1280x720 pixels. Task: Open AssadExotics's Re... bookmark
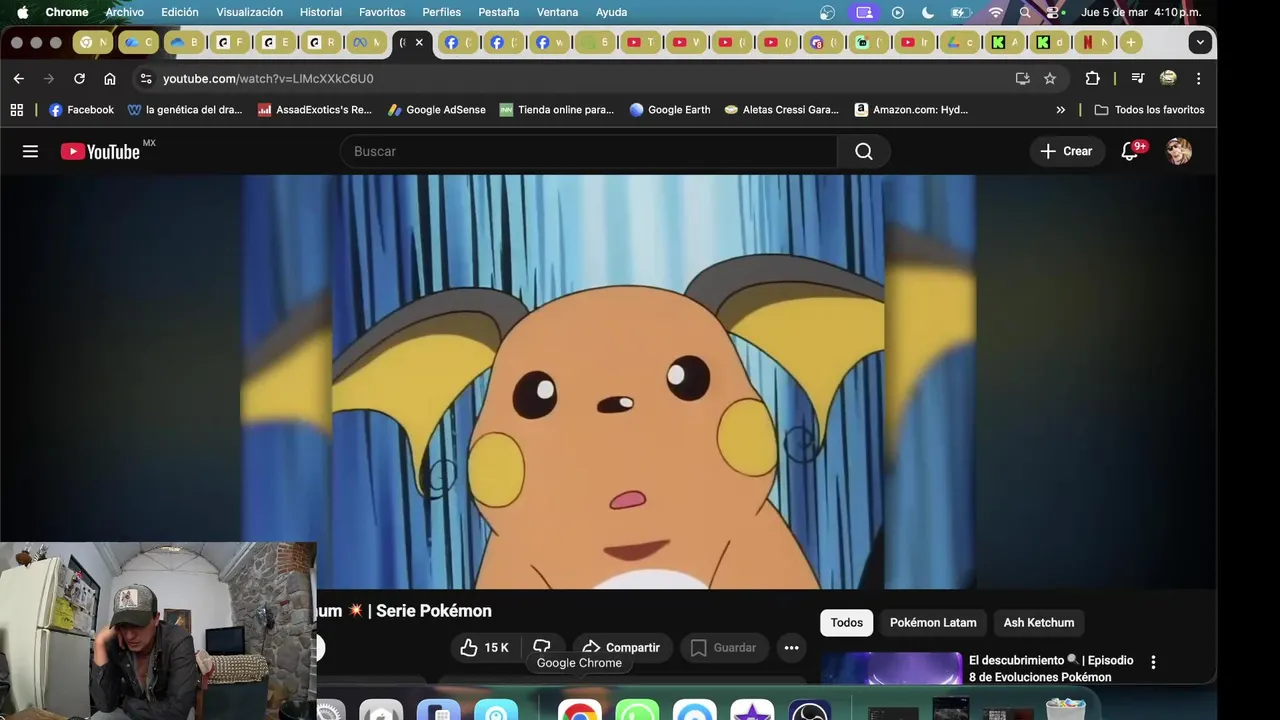[314, 110]
